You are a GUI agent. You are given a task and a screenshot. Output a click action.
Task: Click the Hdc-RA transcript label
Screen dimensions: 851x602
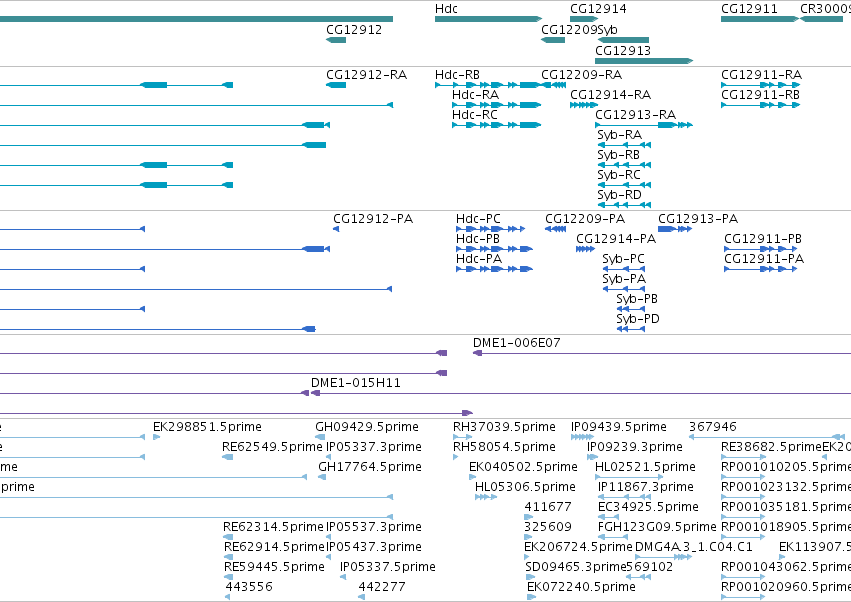475,94
